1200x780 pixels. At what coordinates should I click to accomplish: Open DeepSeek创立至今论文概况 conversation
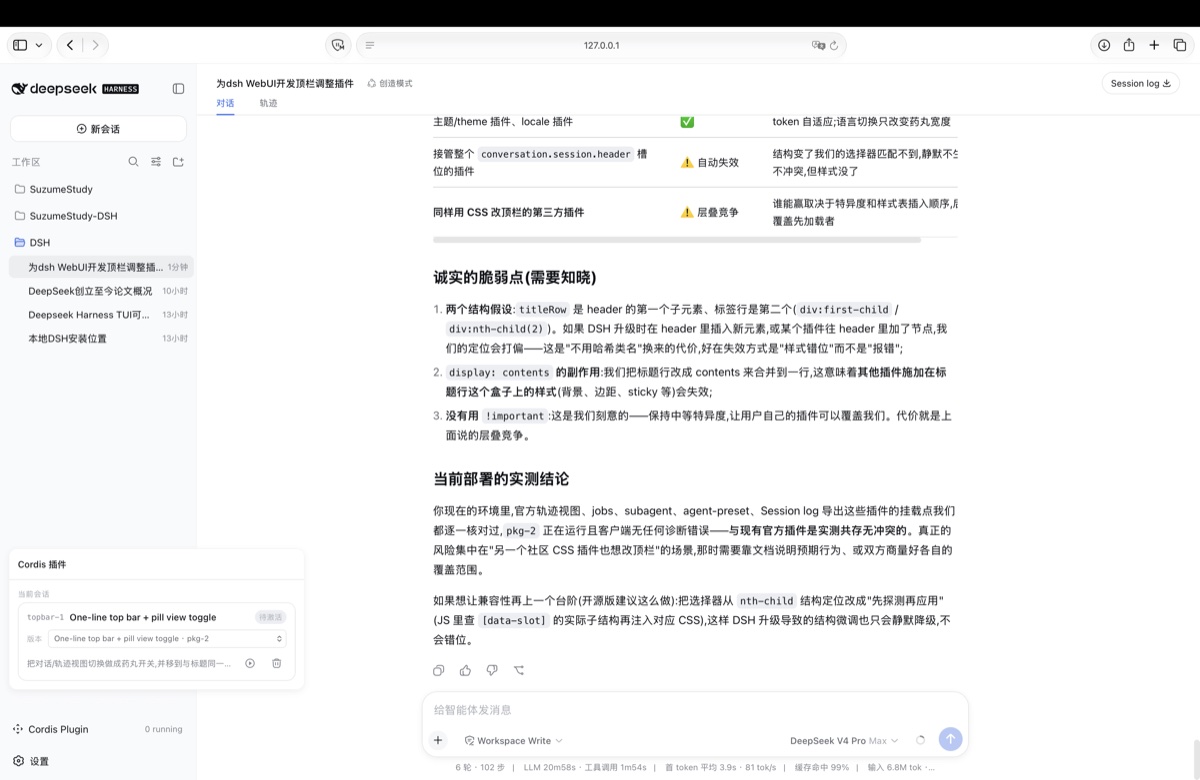[101, 291]
